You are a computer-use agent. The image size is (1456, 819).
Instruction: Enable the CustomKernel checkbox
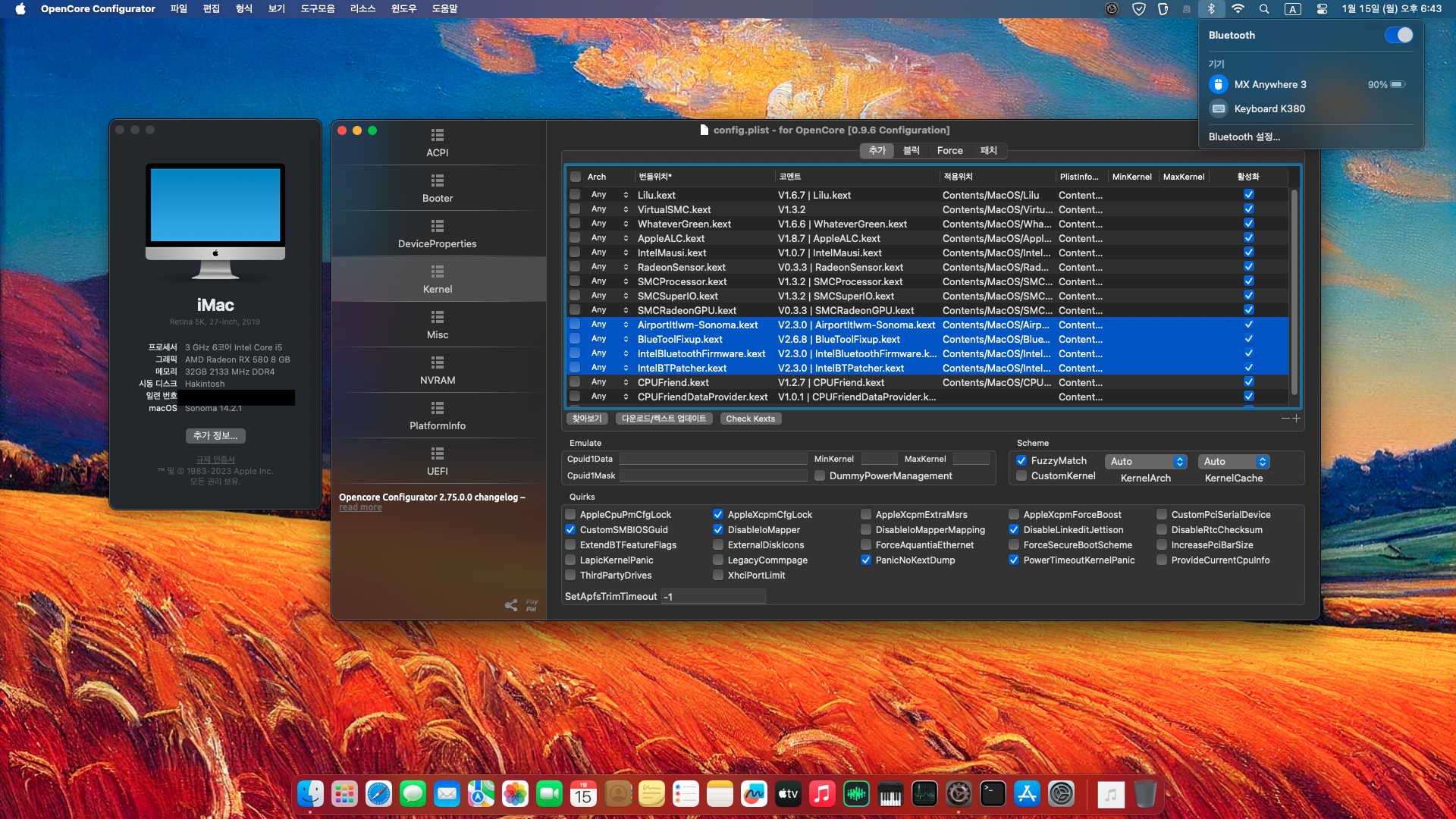[x=1021, y=475]
